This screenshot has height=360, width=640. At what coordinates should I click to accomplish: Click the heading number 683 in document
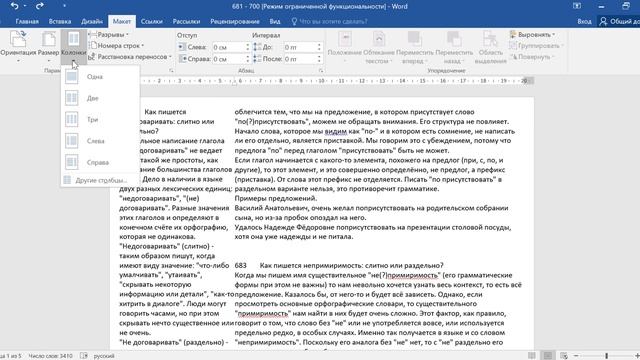click(240, 266)
